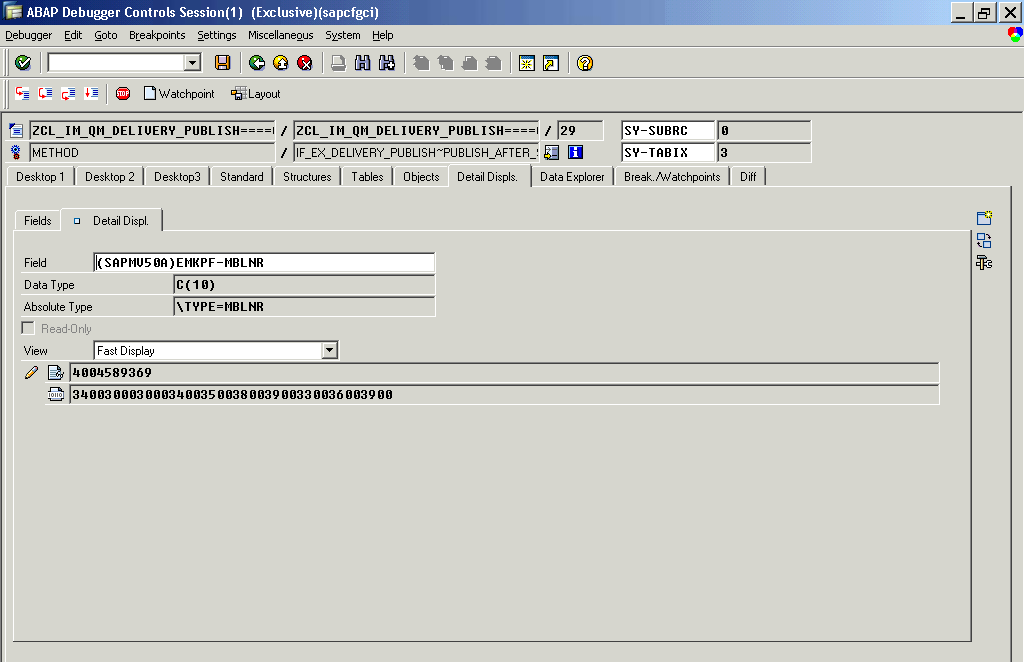Click the value field 4004589369
Screen dimensions: 1024x662
504,373
